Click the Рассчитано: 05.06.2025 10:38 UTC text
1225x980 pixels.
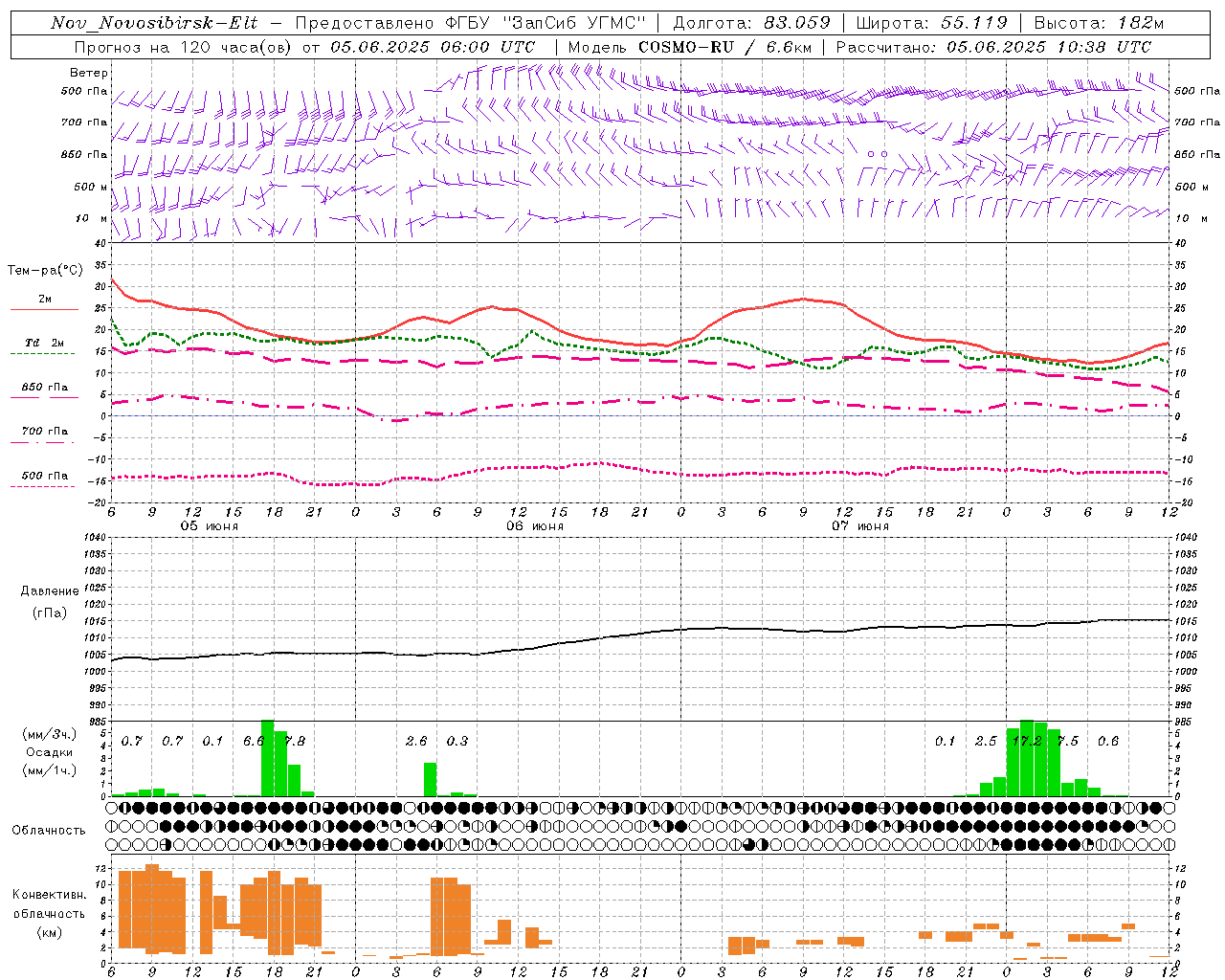pos(993,47)
